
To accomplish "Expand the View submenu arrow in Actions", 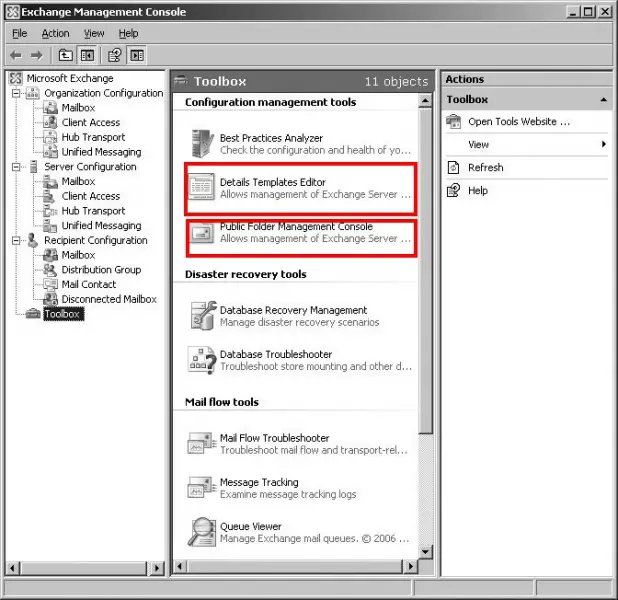I will pyautogui.click(x=603, y=144).
